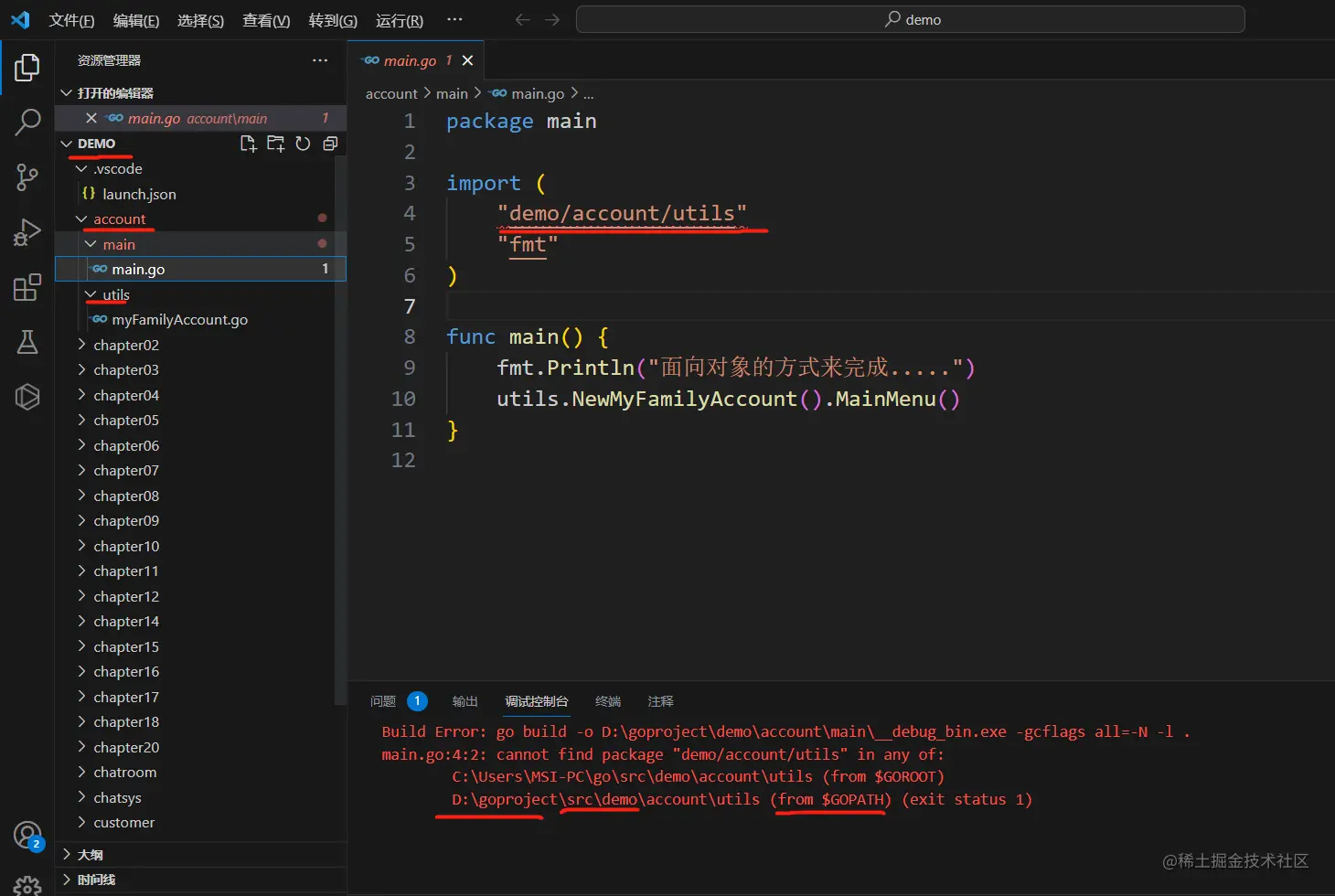The height and width of the screenshot is (896, 1335).
Task: Open explorer panel more actions ellipsis
Action: 320,60
